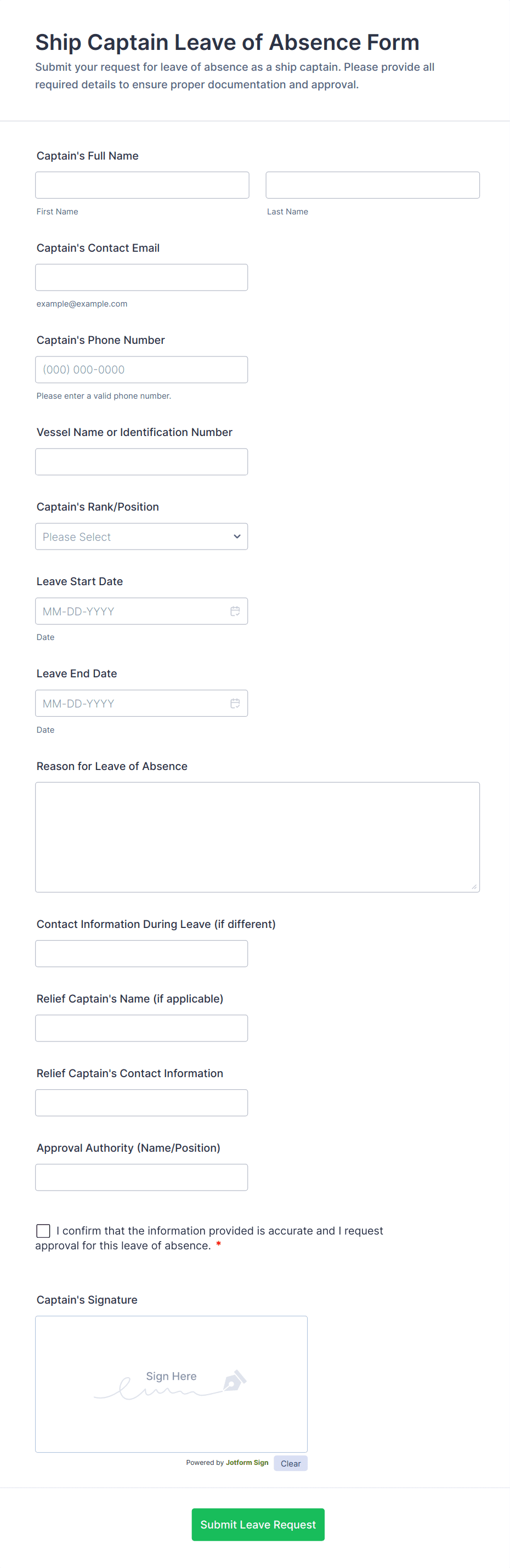Screen dimensions: 510x1568
Task: Focus the Contact Information During Leave field
Action: (141, 954)
